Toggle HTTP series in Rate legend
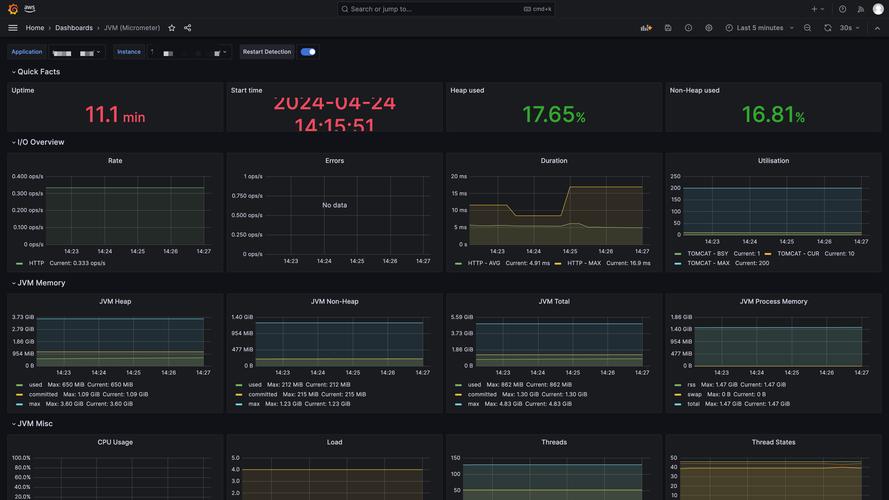 pyautogui.click(x=36, y=264)
